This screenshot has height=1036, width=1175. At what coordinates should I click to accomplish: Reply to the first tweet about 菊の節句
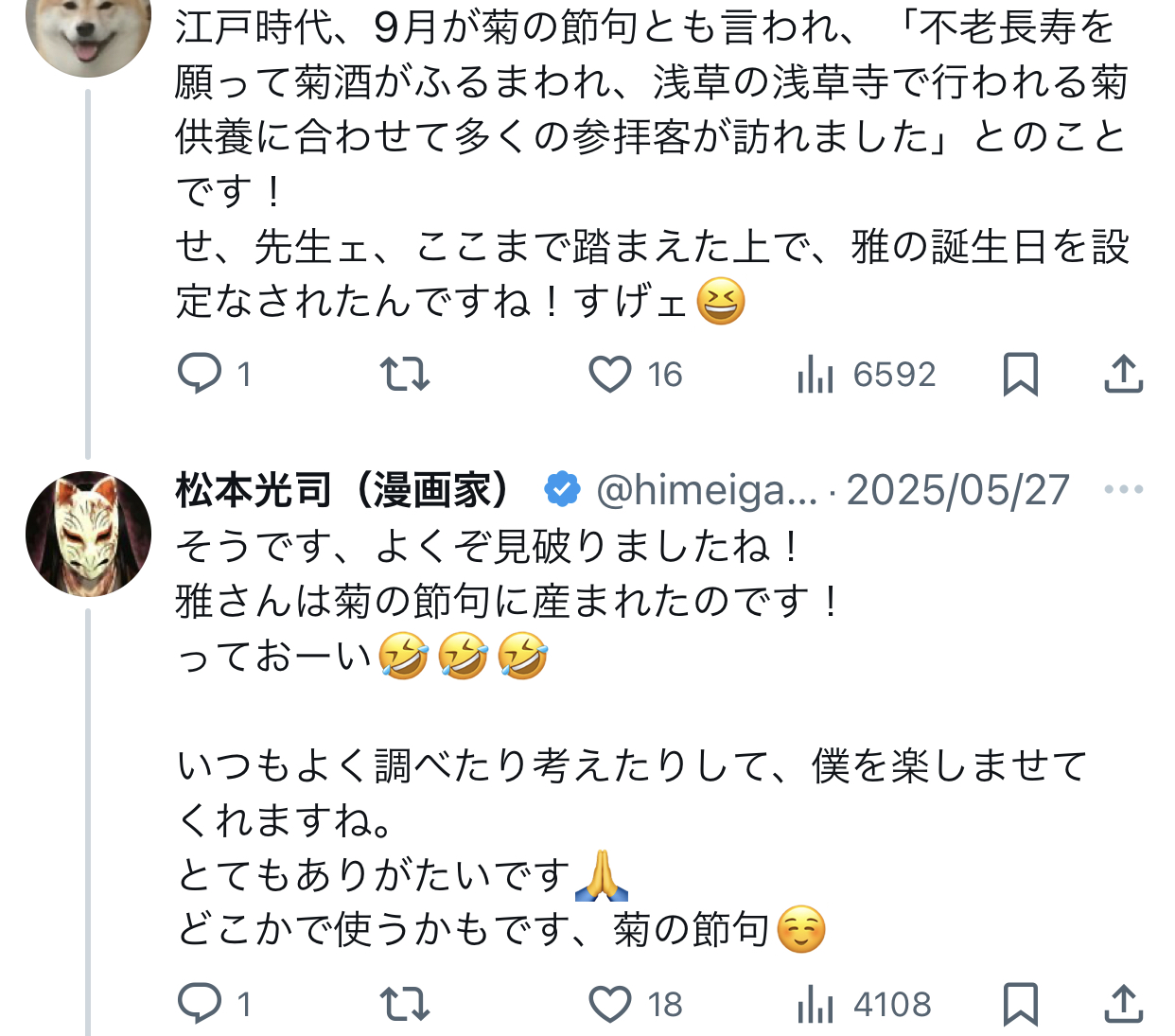pos(201,374)
